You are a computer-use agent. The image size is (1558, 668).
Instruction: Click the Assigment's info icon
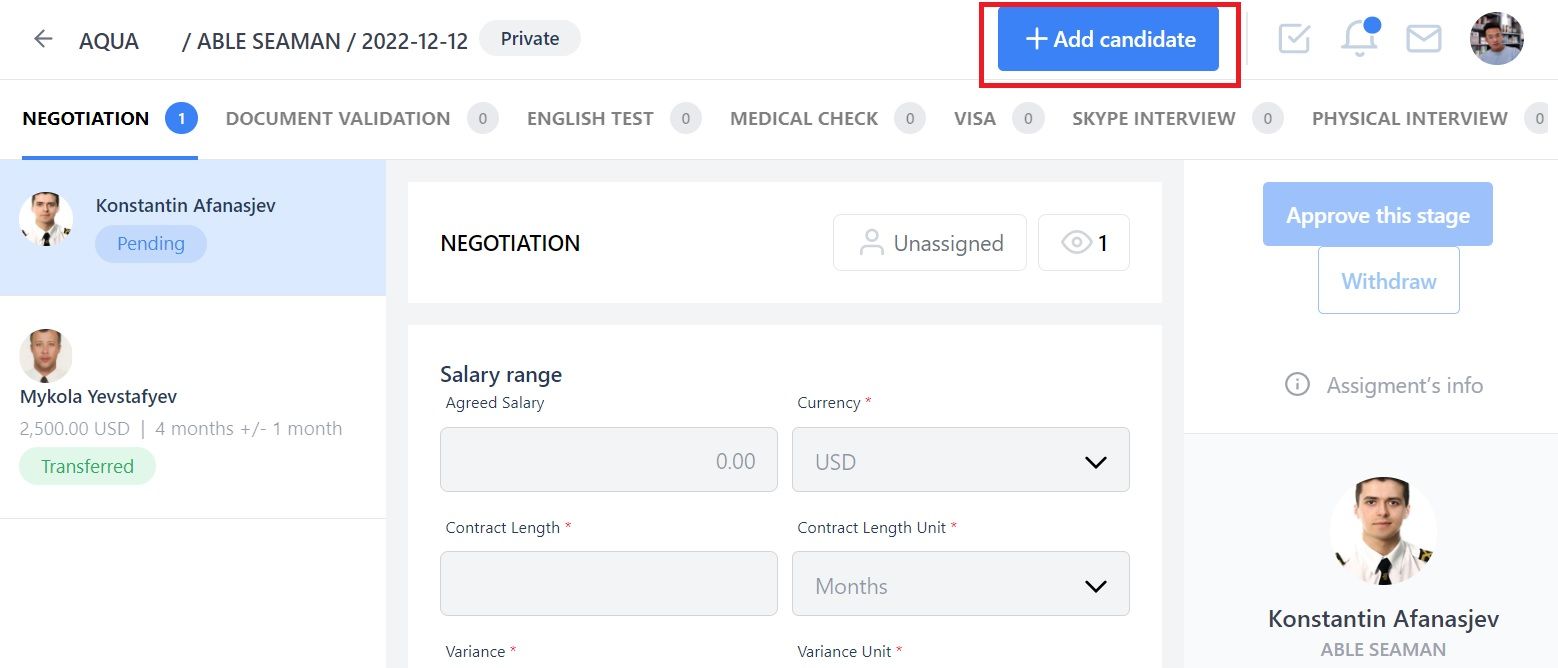pos(1297,385)
